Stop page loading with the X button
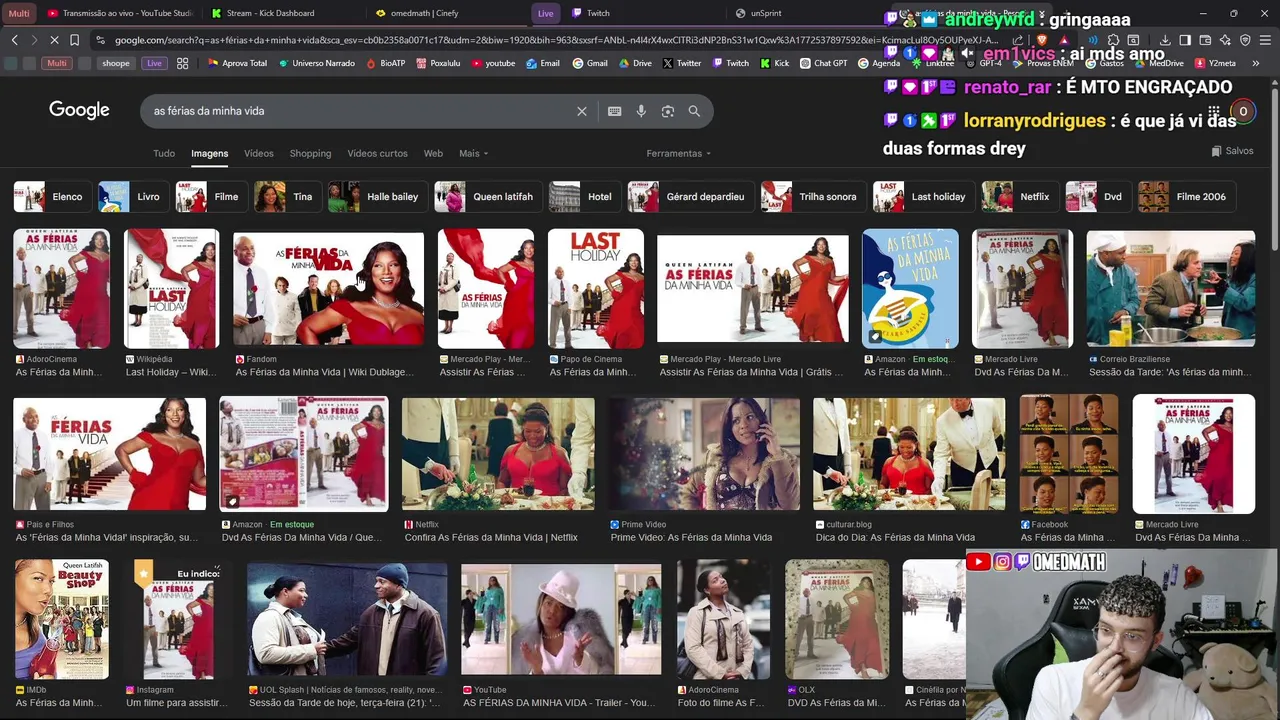The width and height of the screenshot is (1280, 720). [52, 40]
